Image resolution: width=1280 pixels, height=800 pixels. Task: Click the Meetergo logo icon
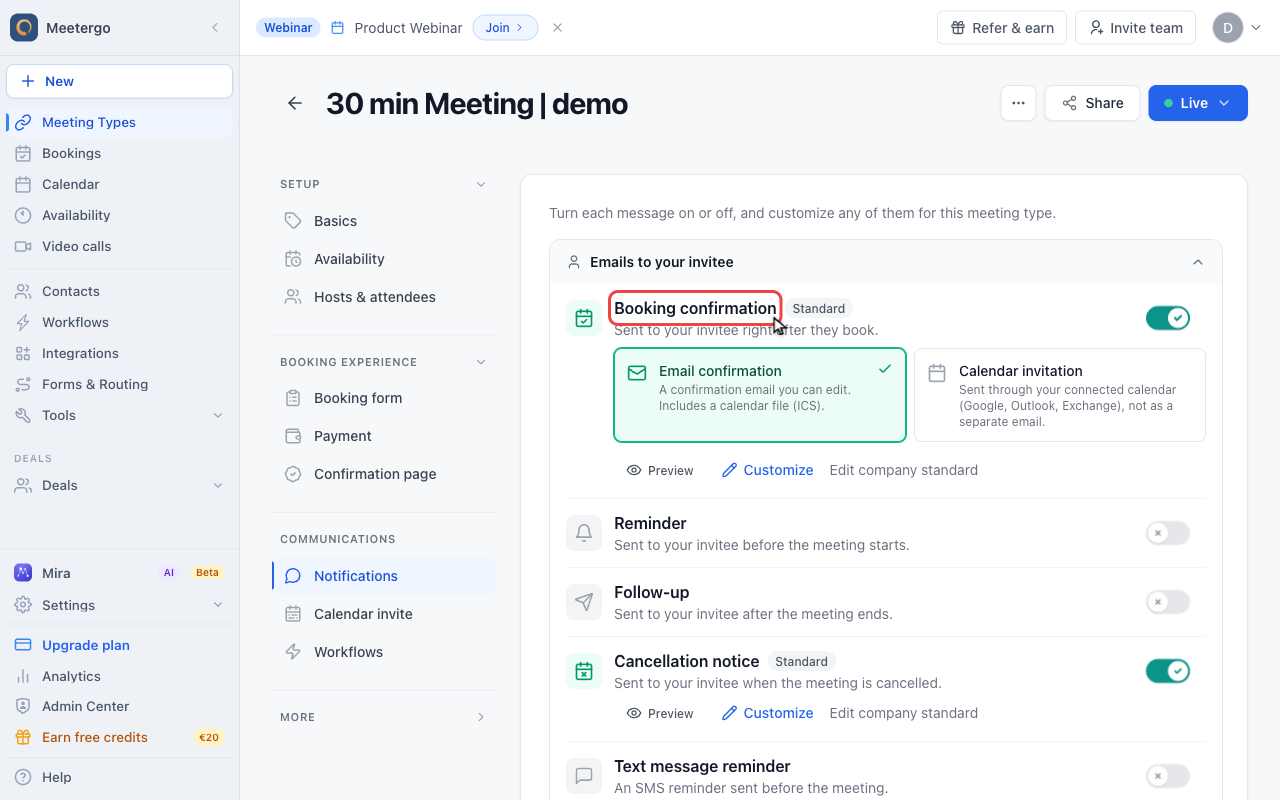coord(24,28)
